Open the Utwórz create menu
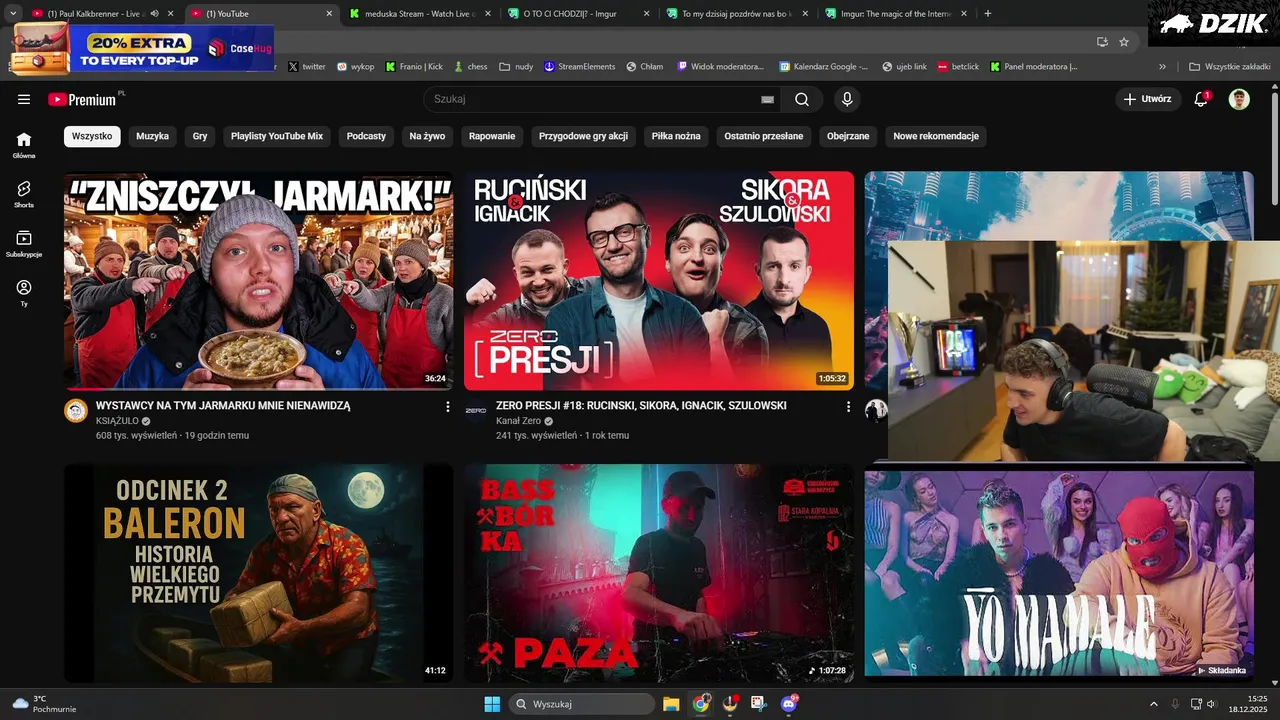Viewport: 1280px width, 720px height. (1147, 99)
